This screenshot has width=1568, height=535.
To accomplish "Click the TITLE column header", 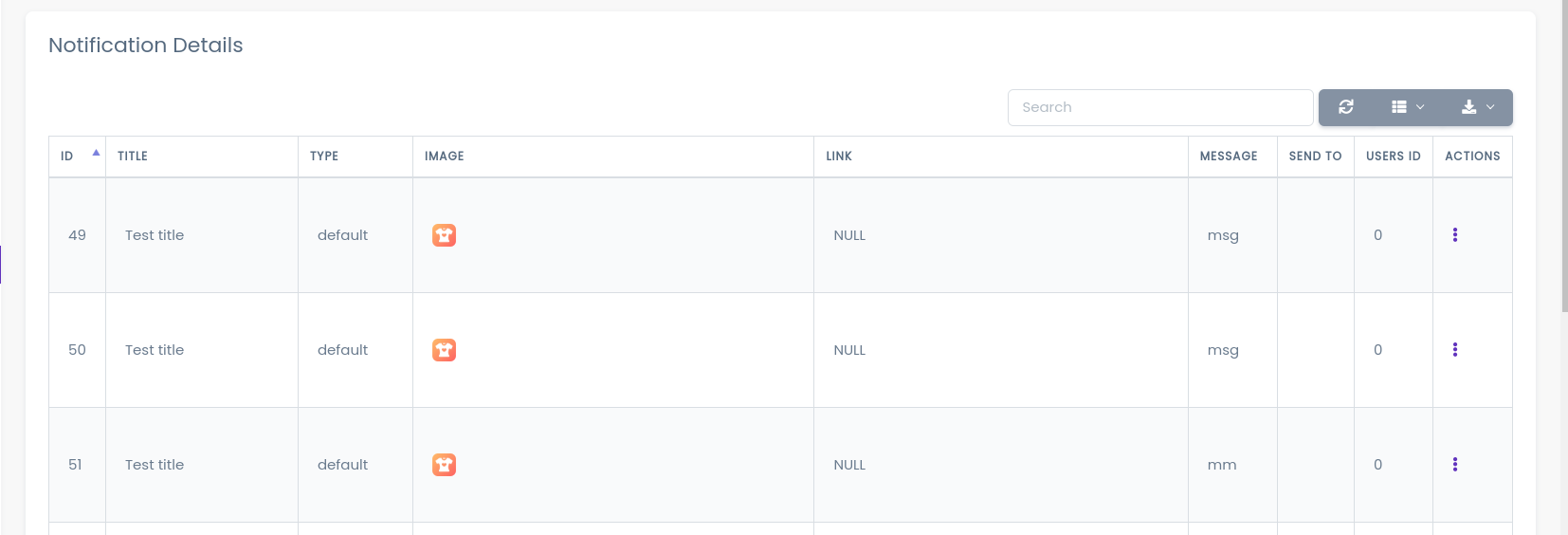I will coord(133,157).
